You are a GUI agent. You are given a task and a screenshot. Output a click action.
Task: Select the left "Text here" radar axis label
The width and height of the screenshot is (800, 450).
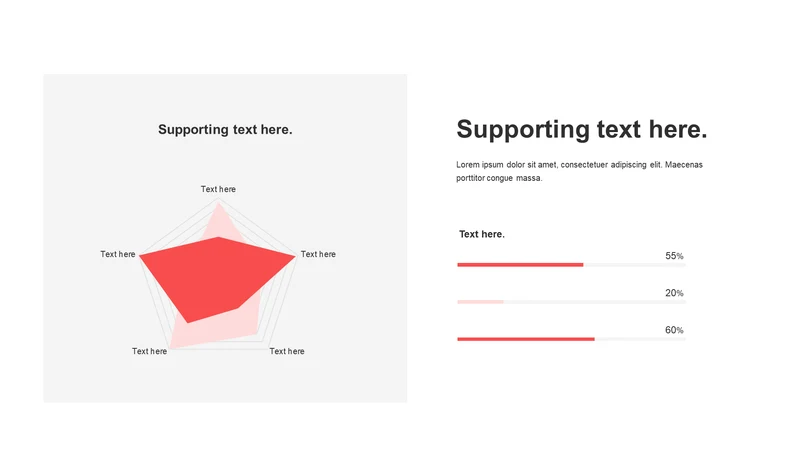pyautogui.click(x=118, y=254)
